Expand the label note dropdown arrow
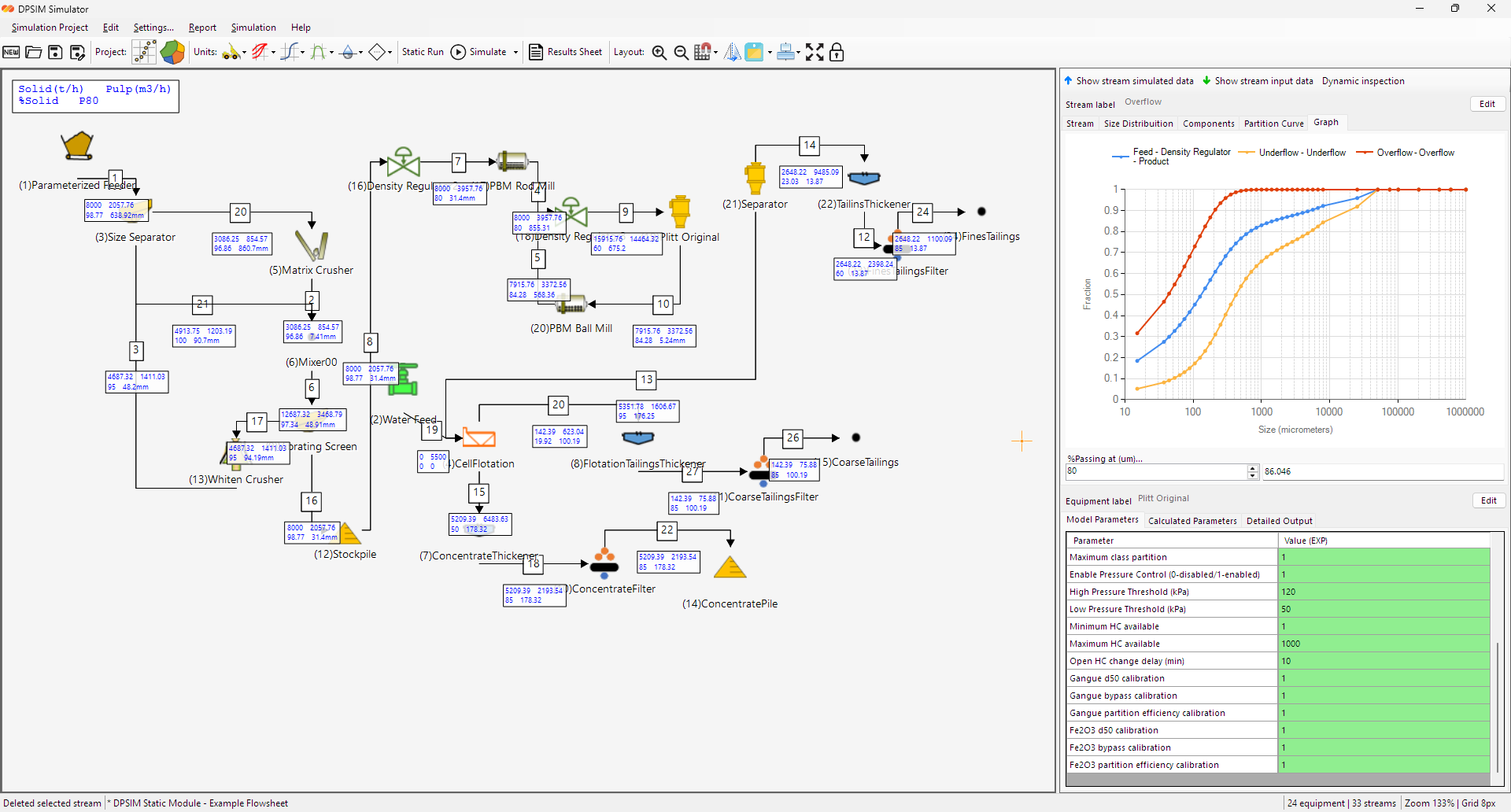This screenshot has height=812, width=1511. click(770, 53)
